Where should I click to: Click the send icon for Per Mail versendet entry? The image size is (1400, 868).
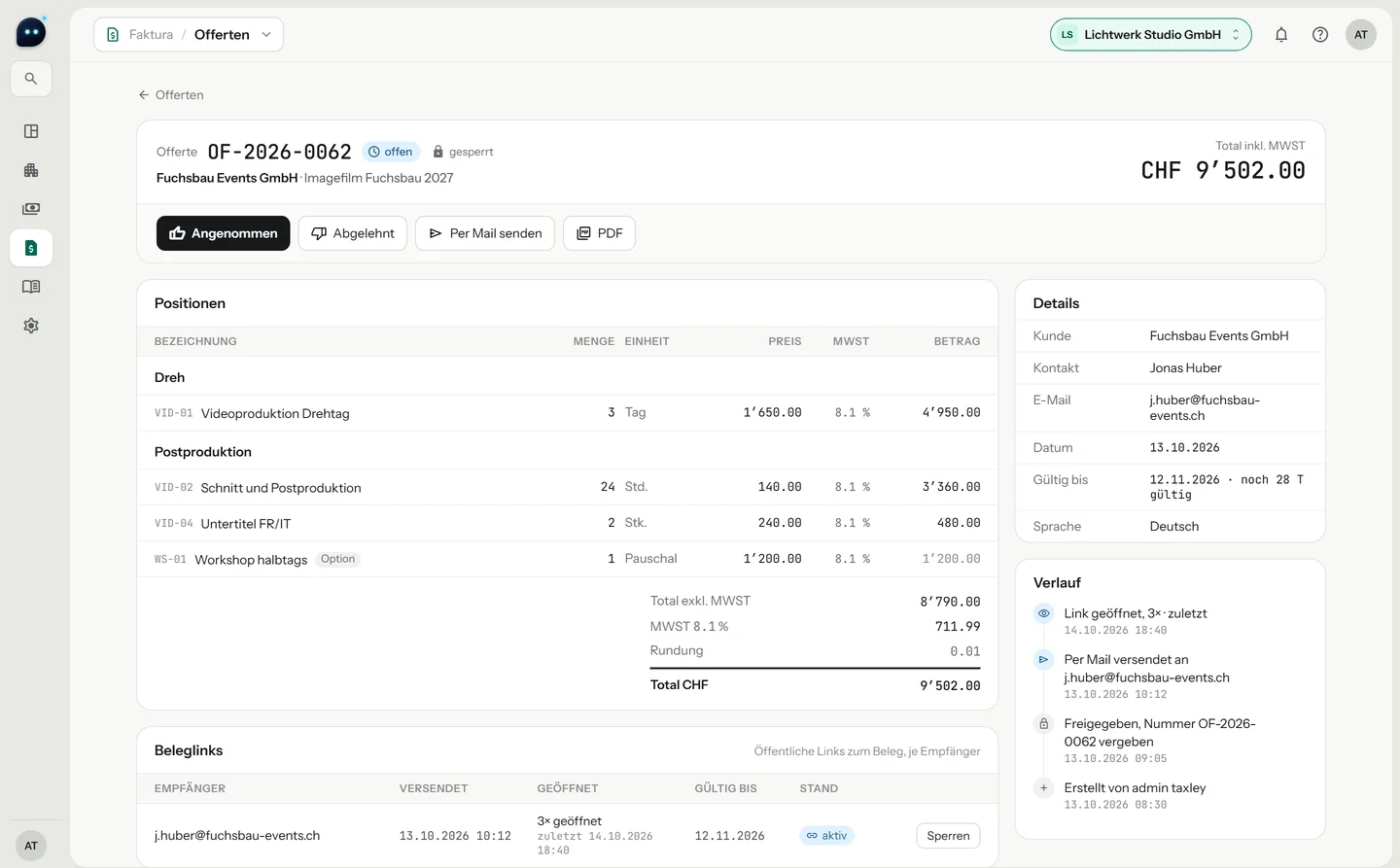1043,659
